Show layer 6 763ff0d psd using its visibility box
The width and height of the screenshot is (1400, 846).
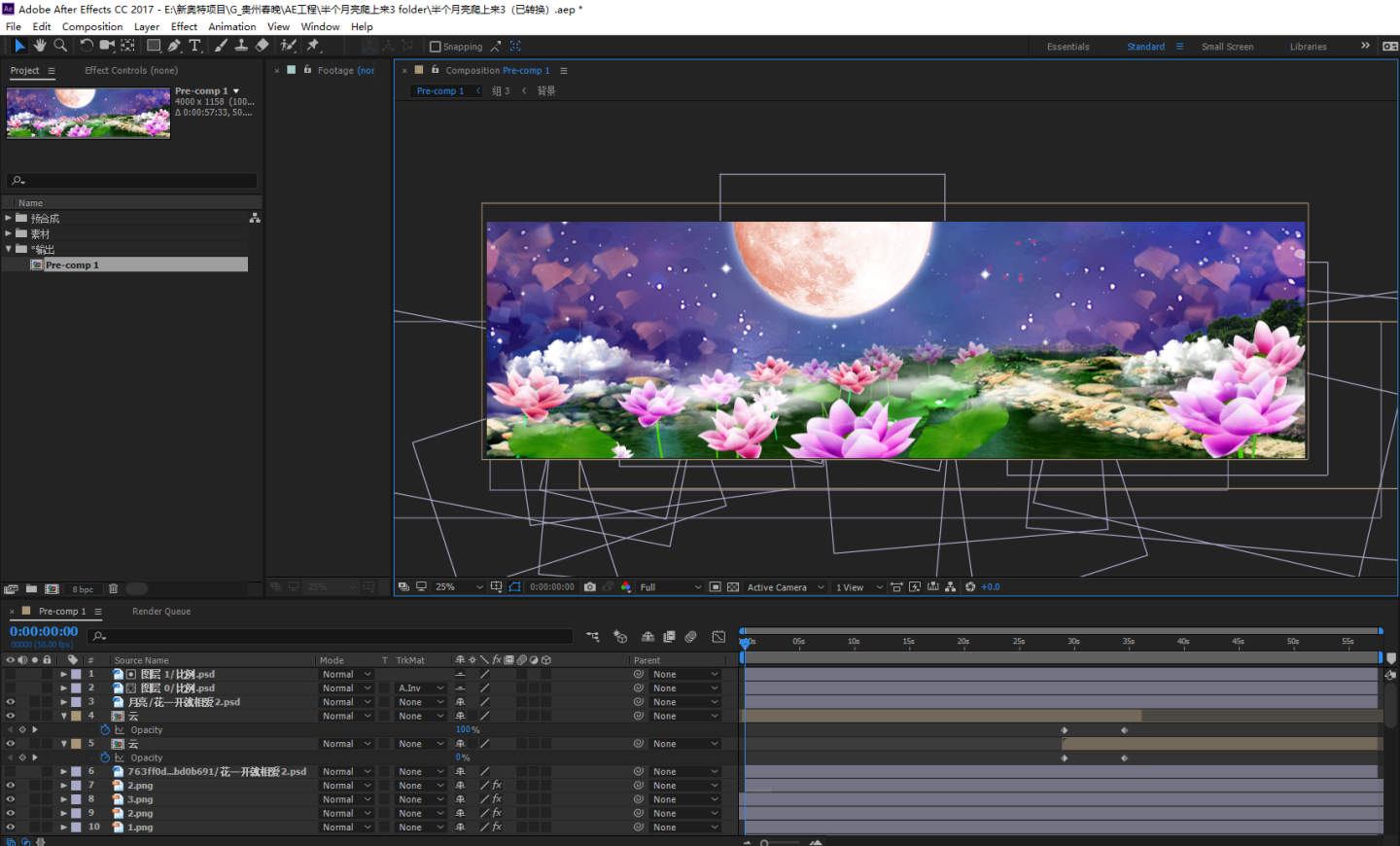[11, 772]
